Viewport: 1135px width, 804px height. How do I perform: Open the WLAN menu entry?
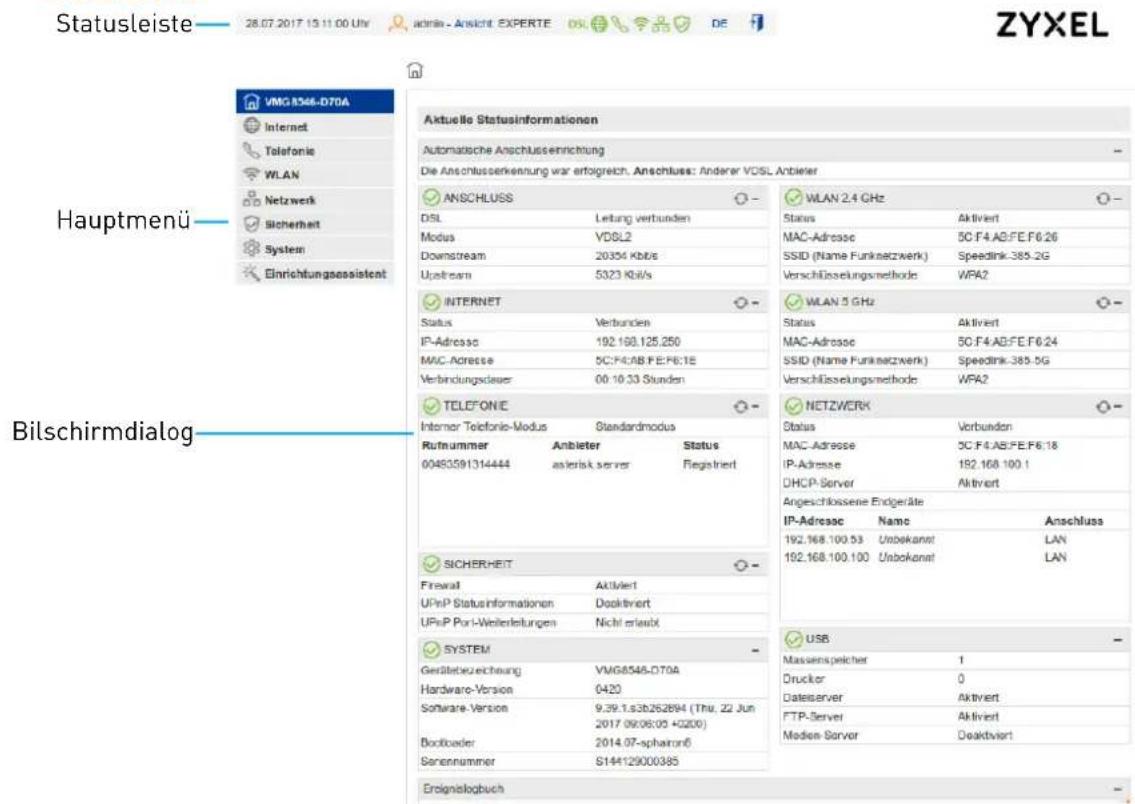315,175
